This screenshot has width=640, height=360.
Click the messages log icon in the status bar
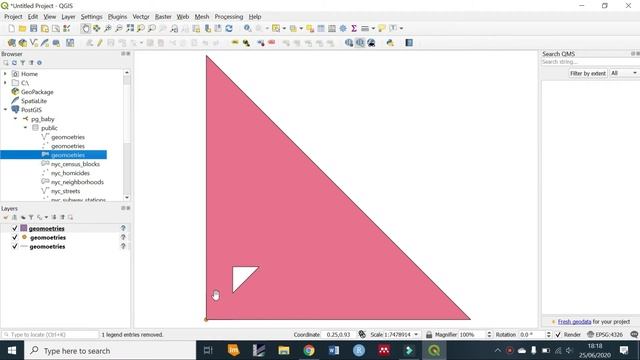pyautogui.click(x=634, y=334)
